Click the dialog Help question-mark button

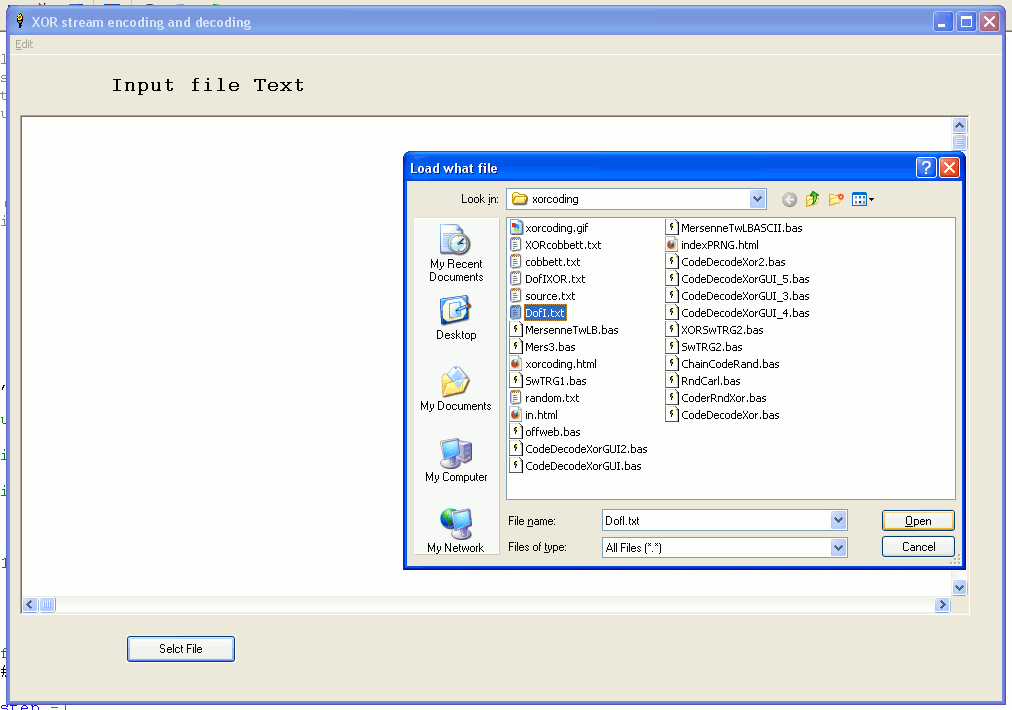pos(926,168)
